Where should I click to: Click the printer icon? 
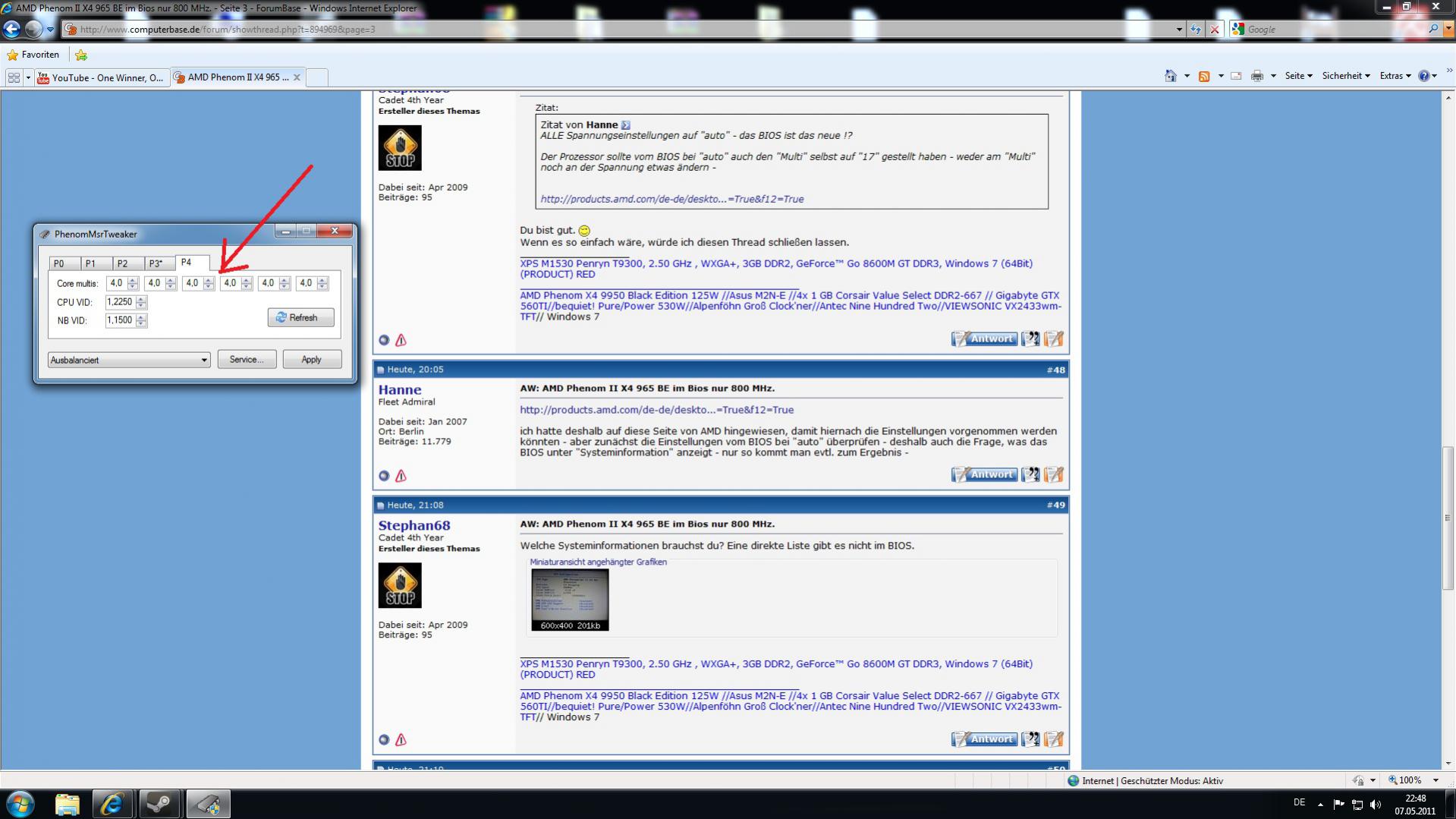(1257, 76)
